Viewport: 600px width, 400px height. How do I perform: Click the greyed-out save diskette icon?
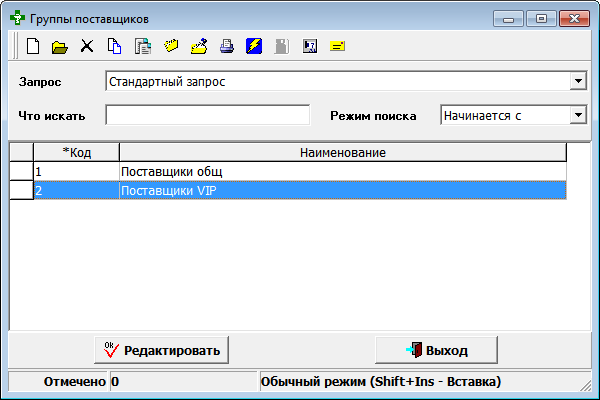(x=282, y=46)
